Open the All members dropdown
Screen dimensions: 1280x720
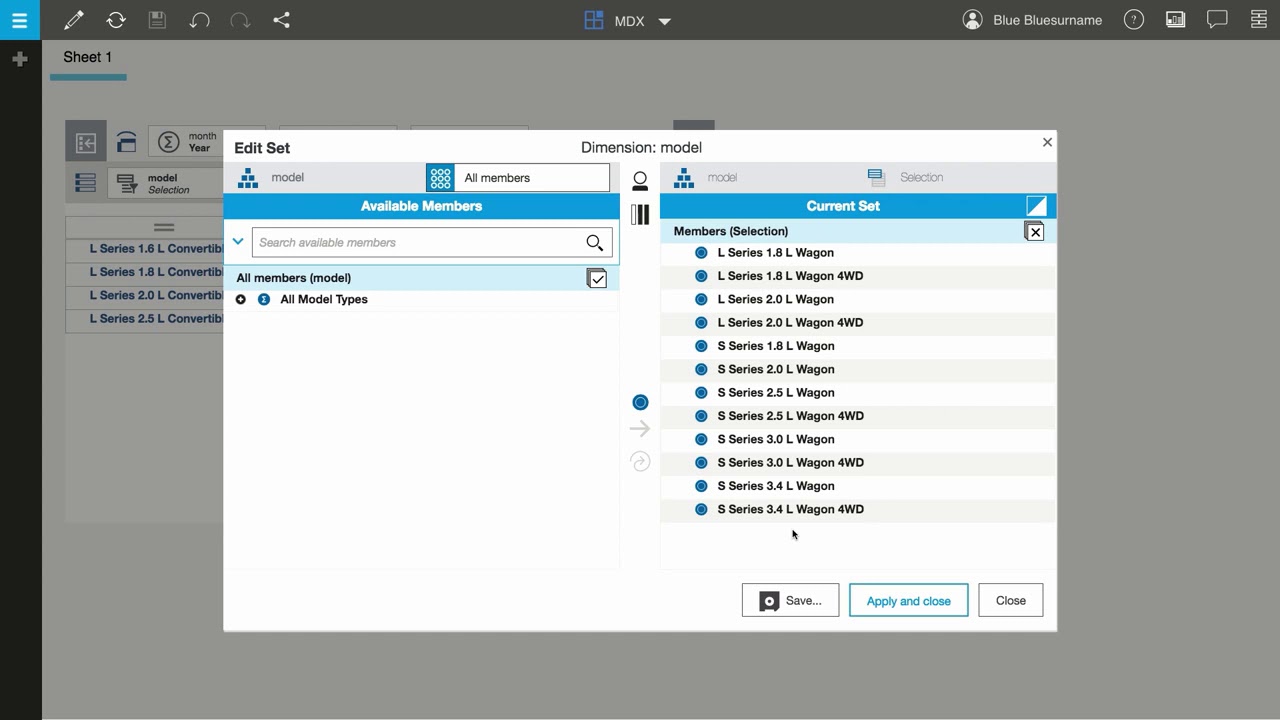click(518, 178)
